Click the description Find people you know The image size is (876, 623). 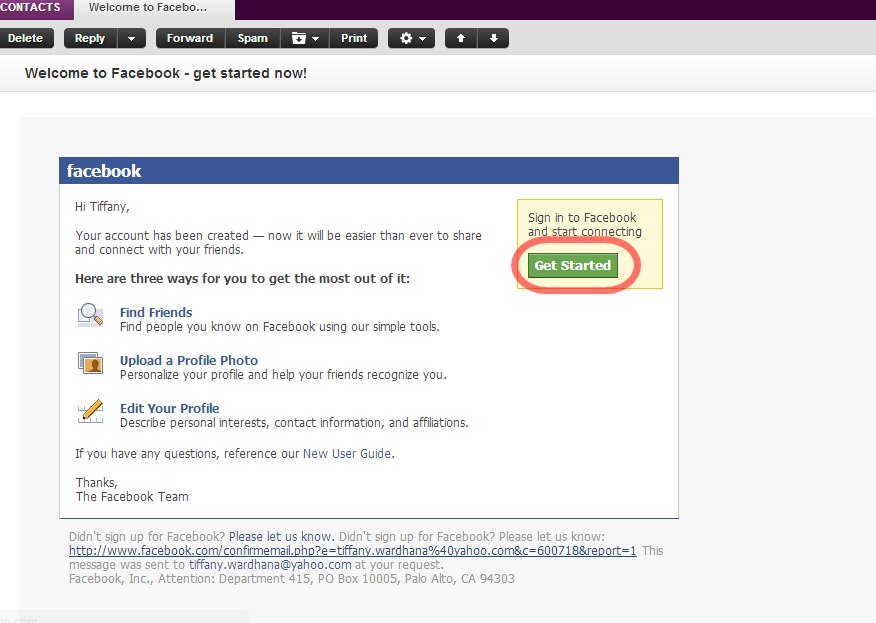click(280, 326)
